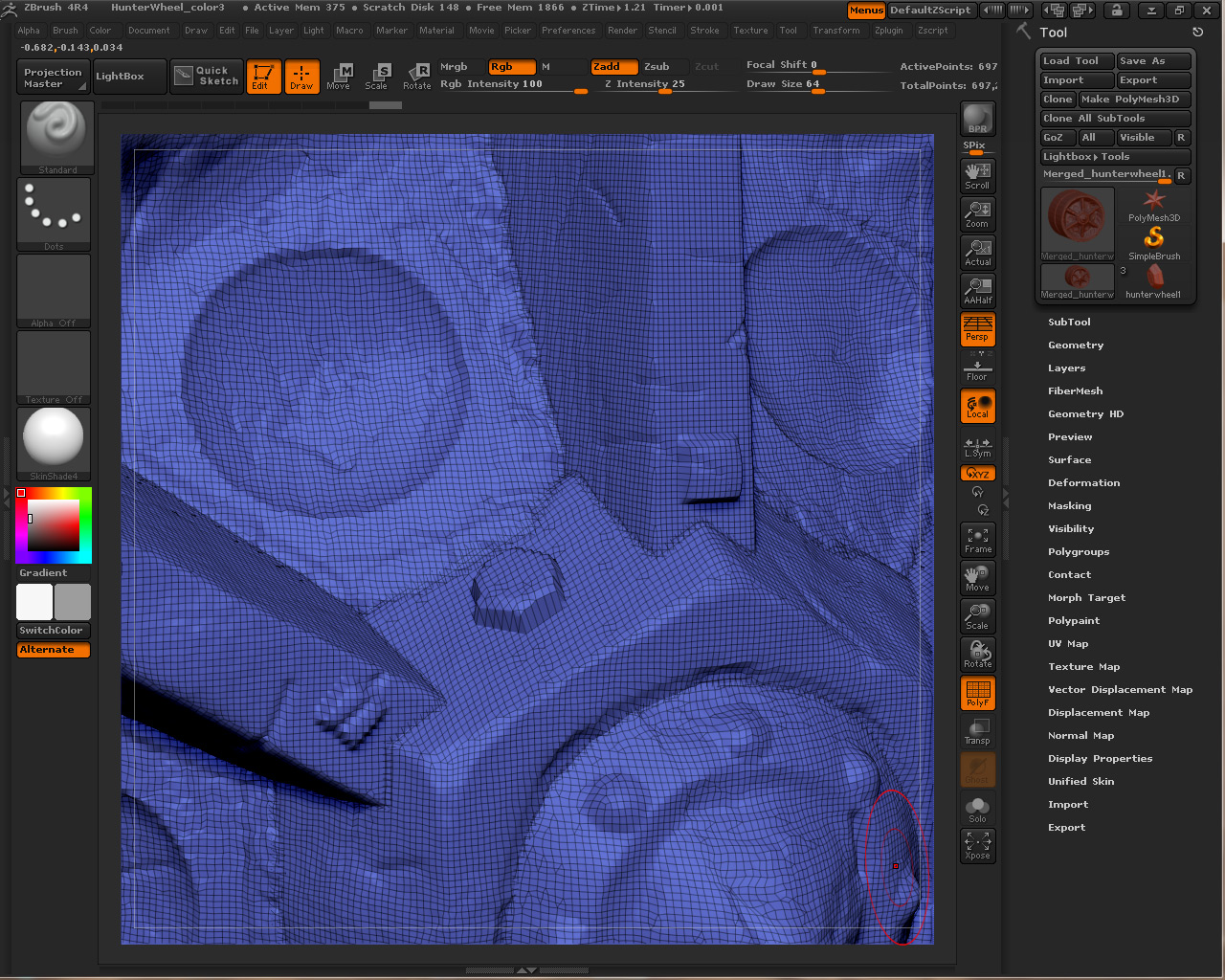This screenshot has width=1225, height=980.
Task: Select the Standard brush thumbnail
Action: (56, 135)
